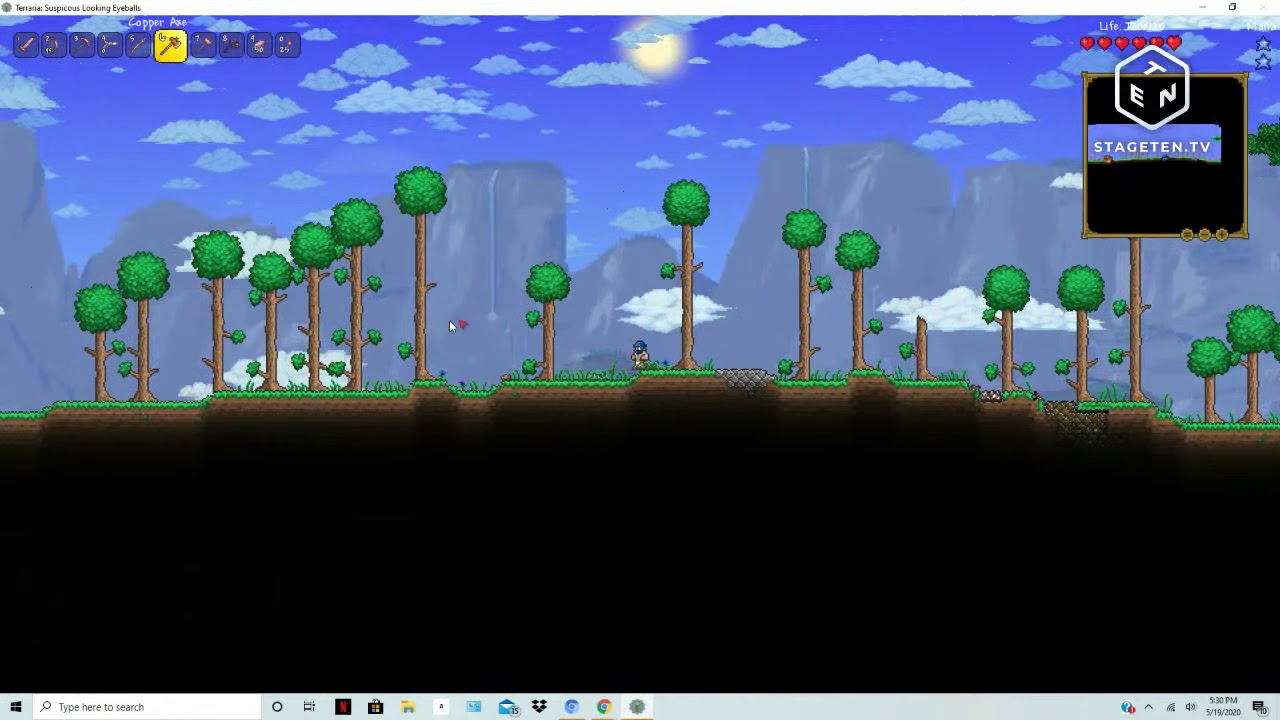Switch to the Terraria taskbar icon
Viewport: 1280px width, 720px height.
coord(637,707)
